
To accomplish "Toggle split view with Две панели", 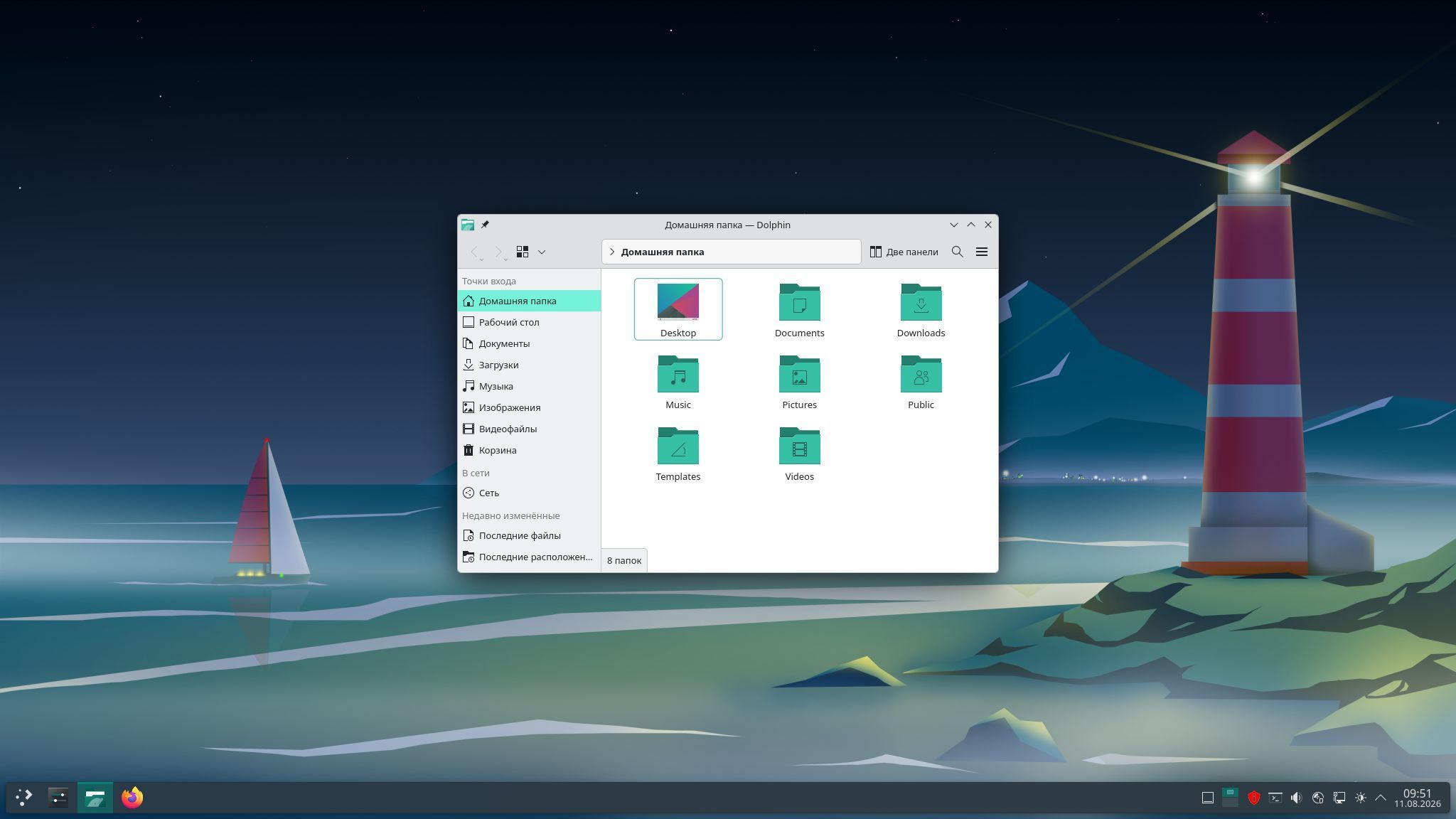I will [x=904, y=252].
